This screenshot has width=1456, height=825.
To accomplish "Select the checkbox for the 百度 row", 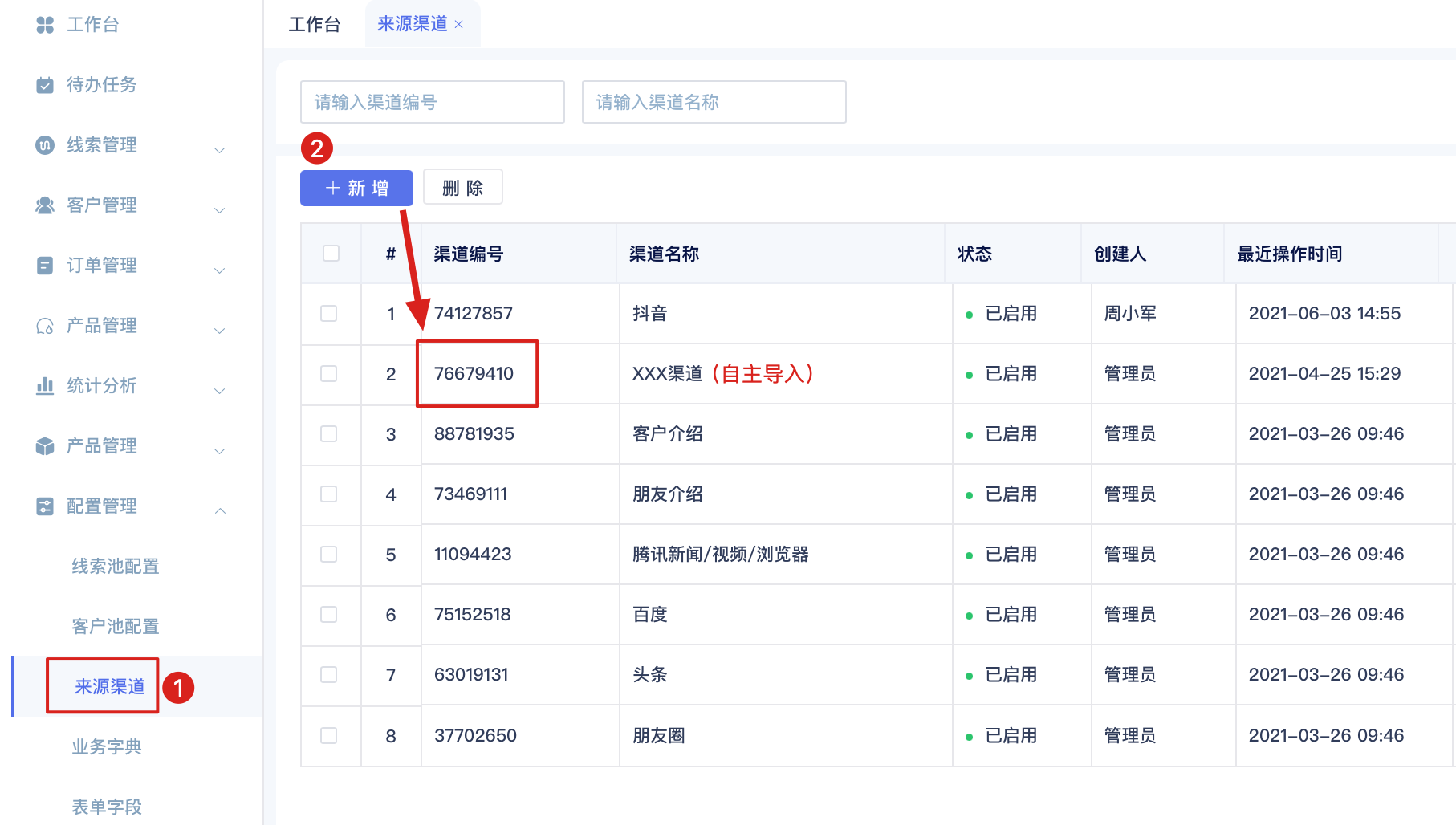I will 329,615.
